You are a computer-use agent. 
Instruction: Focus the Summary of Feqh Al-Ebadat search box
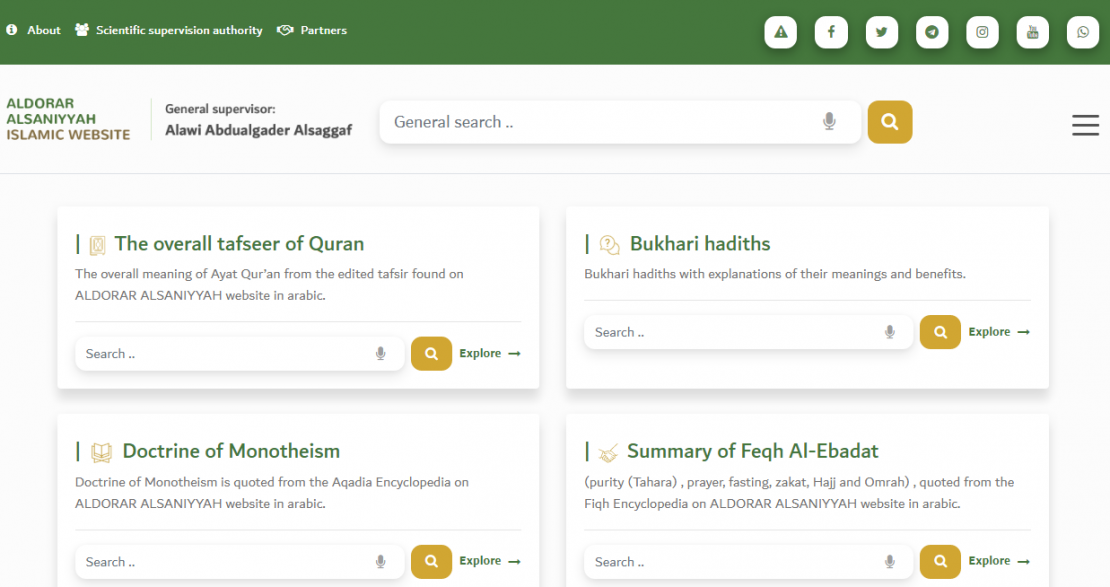(730, 562)
